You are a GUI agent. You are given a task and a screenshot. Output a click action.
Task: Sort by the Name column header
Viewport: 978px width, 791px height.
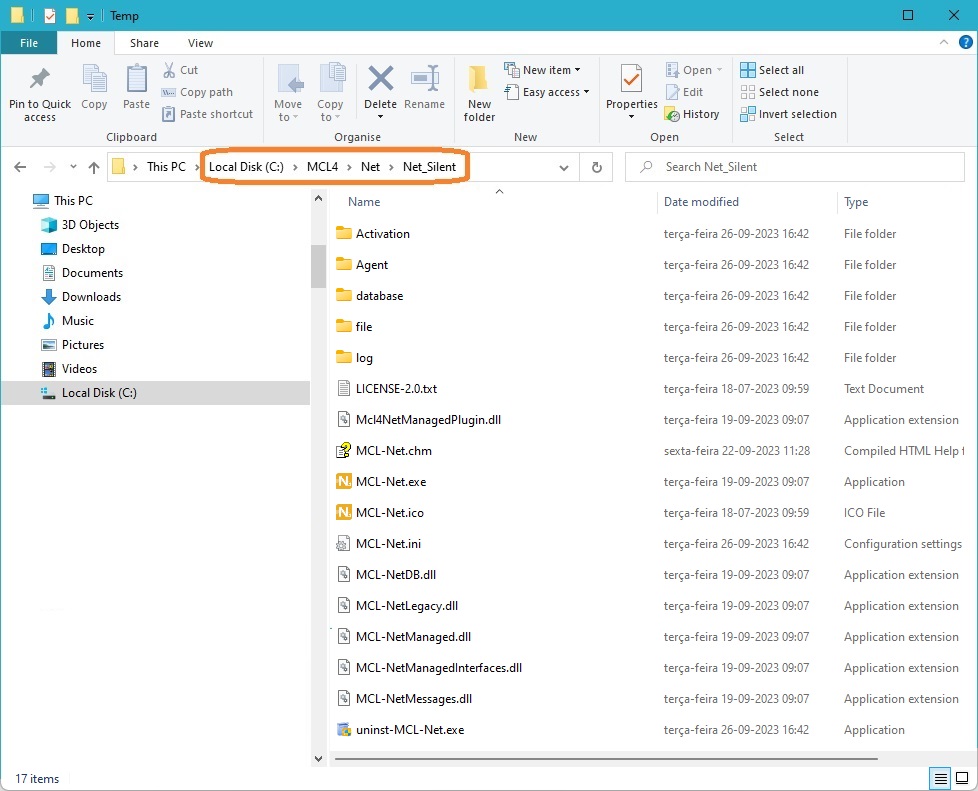[x=364, y=202]
